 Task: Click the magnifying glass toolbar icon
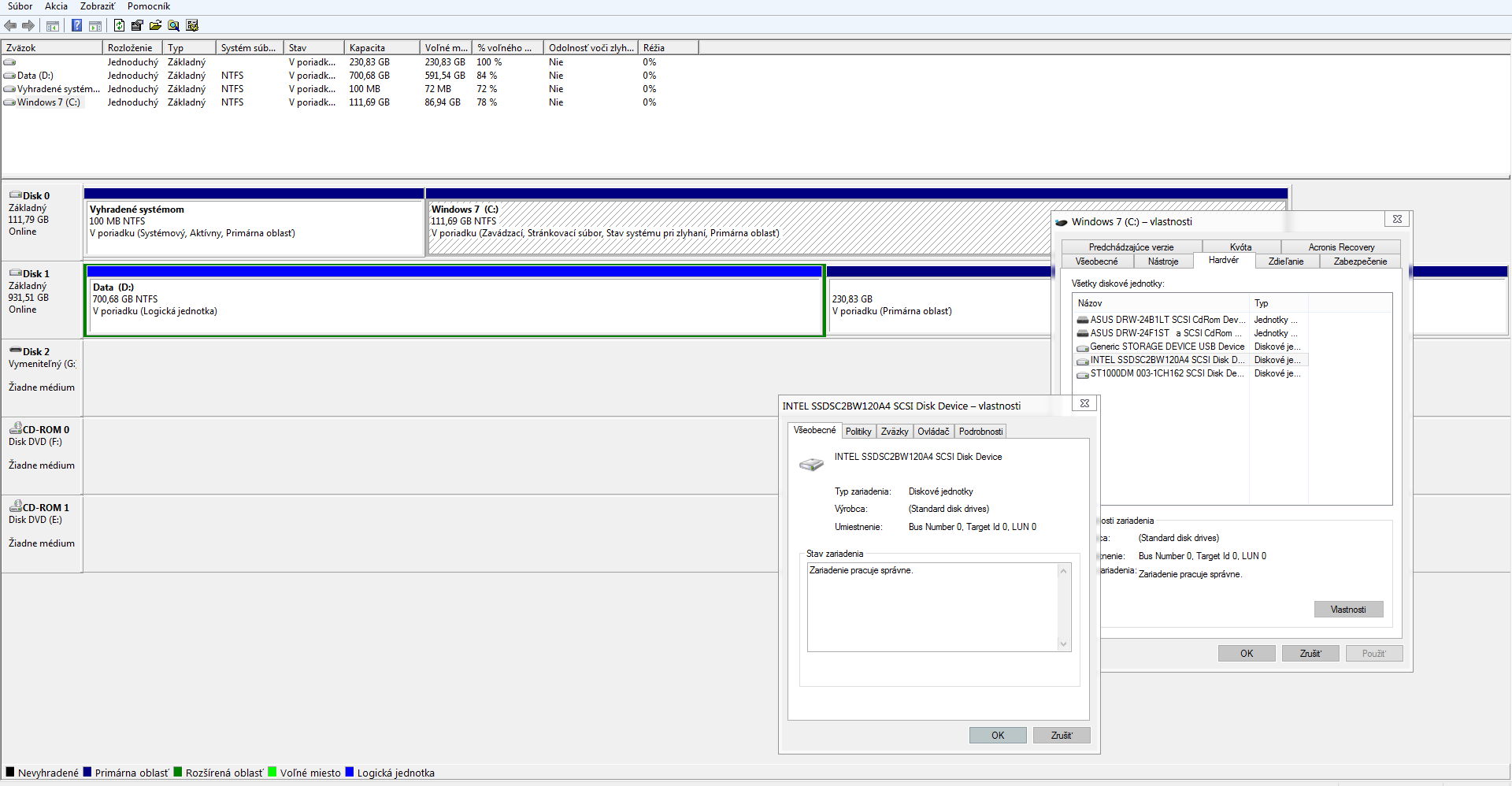[x=174, y=26]
